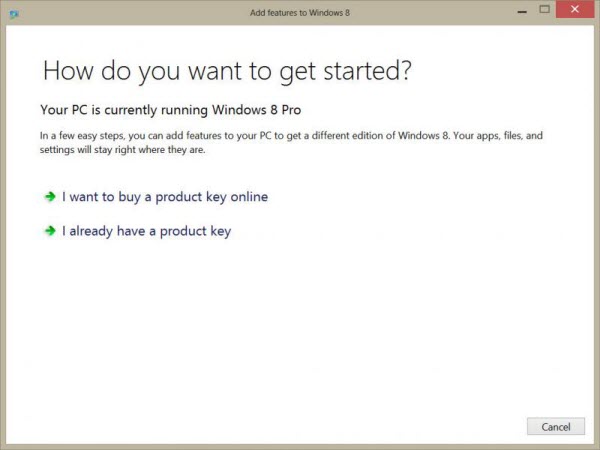Maximize the Add features to Windows 8 window

(545, 9)
